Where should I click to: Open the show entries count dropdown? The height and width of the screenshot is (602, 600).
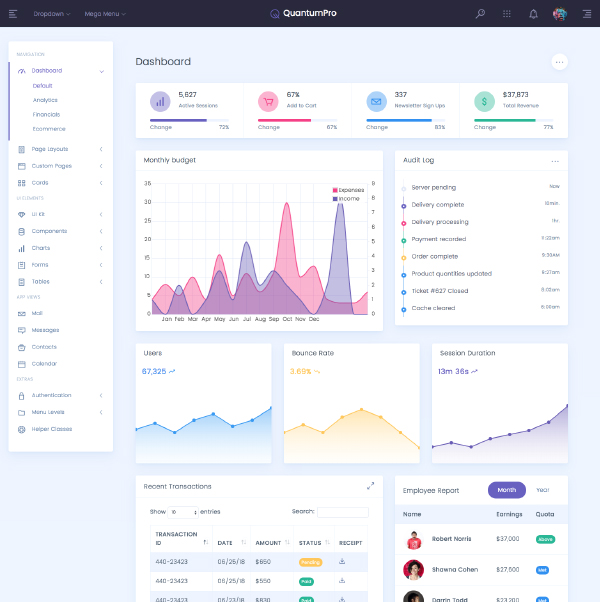pyautogui.click(x=183, y=512)
